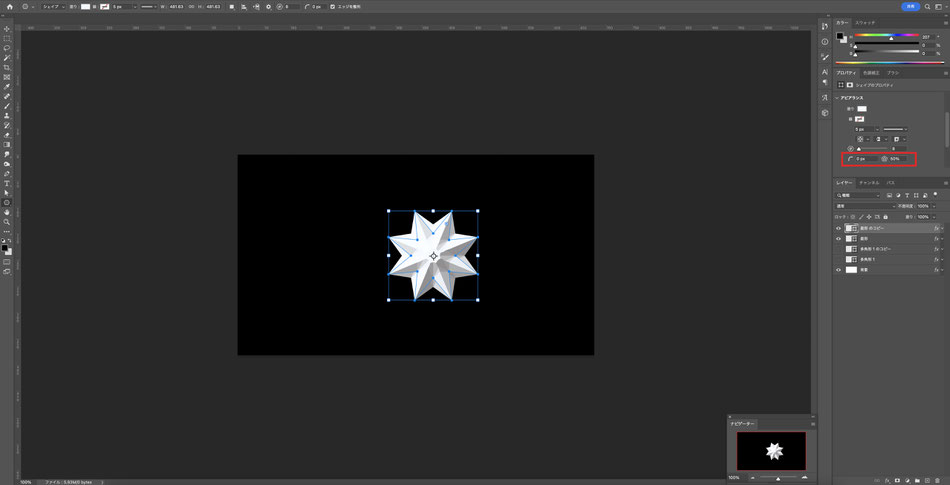Open the shape settings gear icon
The width and height of the screenshot is (950, 485).
[x=268, y=7]
